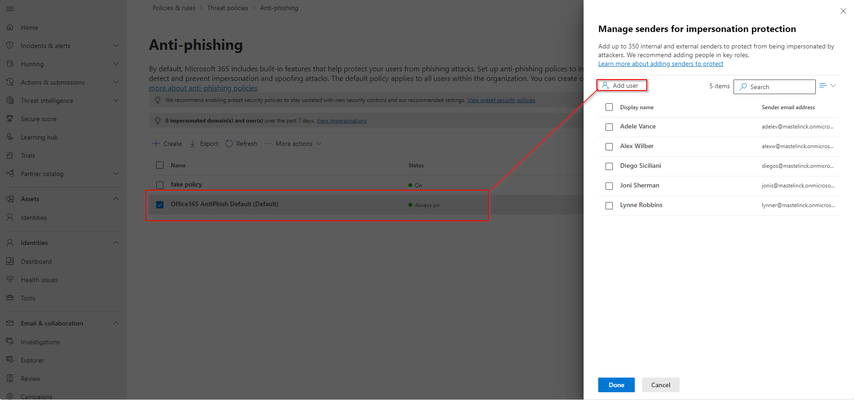The image size is (854, 400).
Task: Toggle the select-all checkbox beside Name column
Action: (x=160, y=165)
